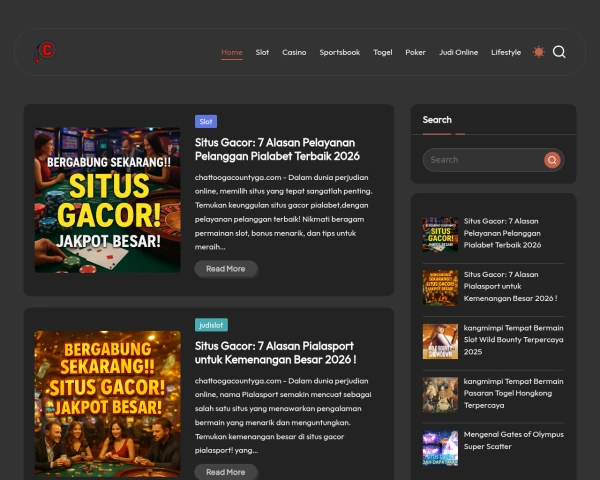
Task: Open the Judi Online menu item
Action: click(x=459, y=52)
